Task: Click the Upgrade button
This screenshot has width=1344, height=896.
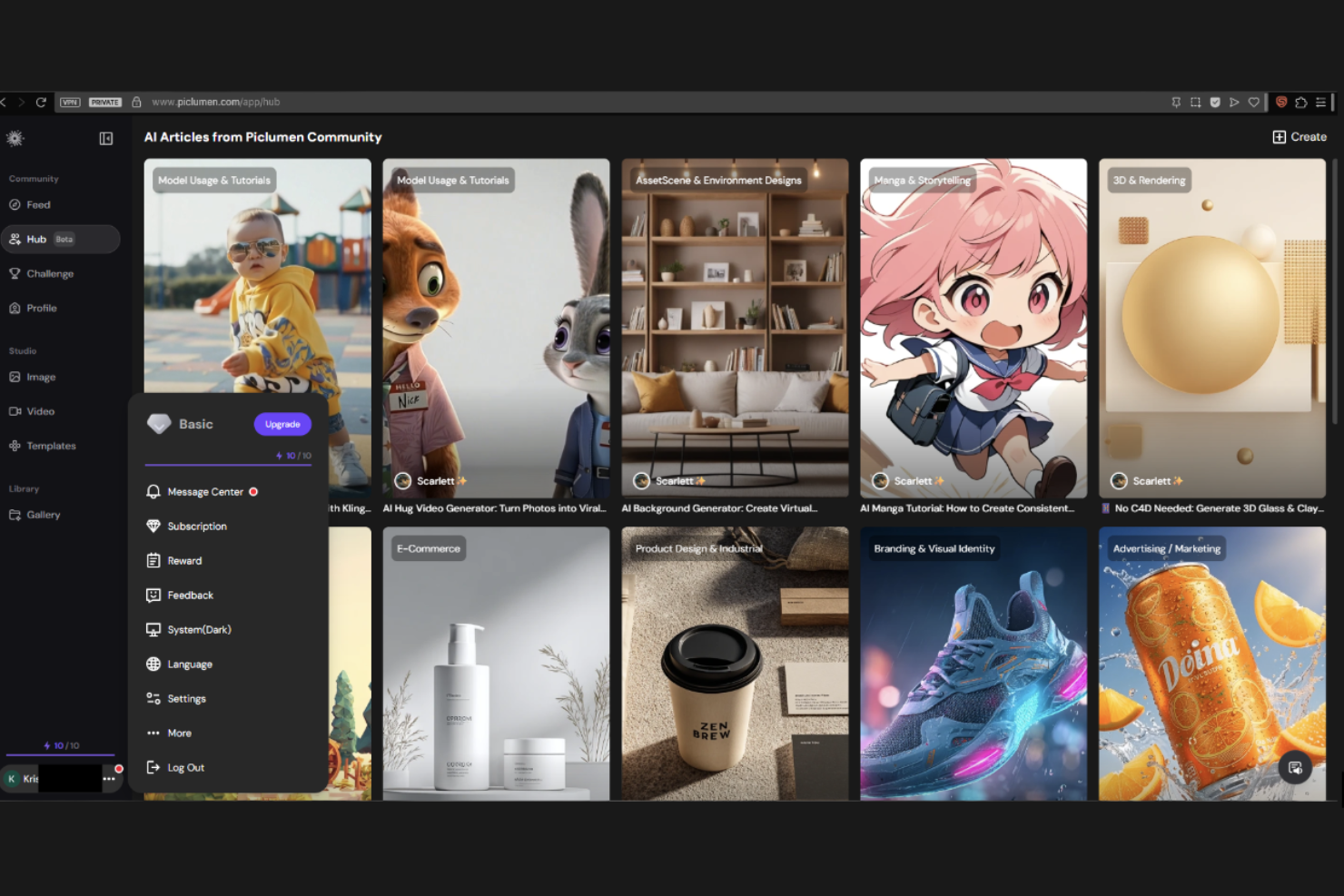Action: [282, 424]
